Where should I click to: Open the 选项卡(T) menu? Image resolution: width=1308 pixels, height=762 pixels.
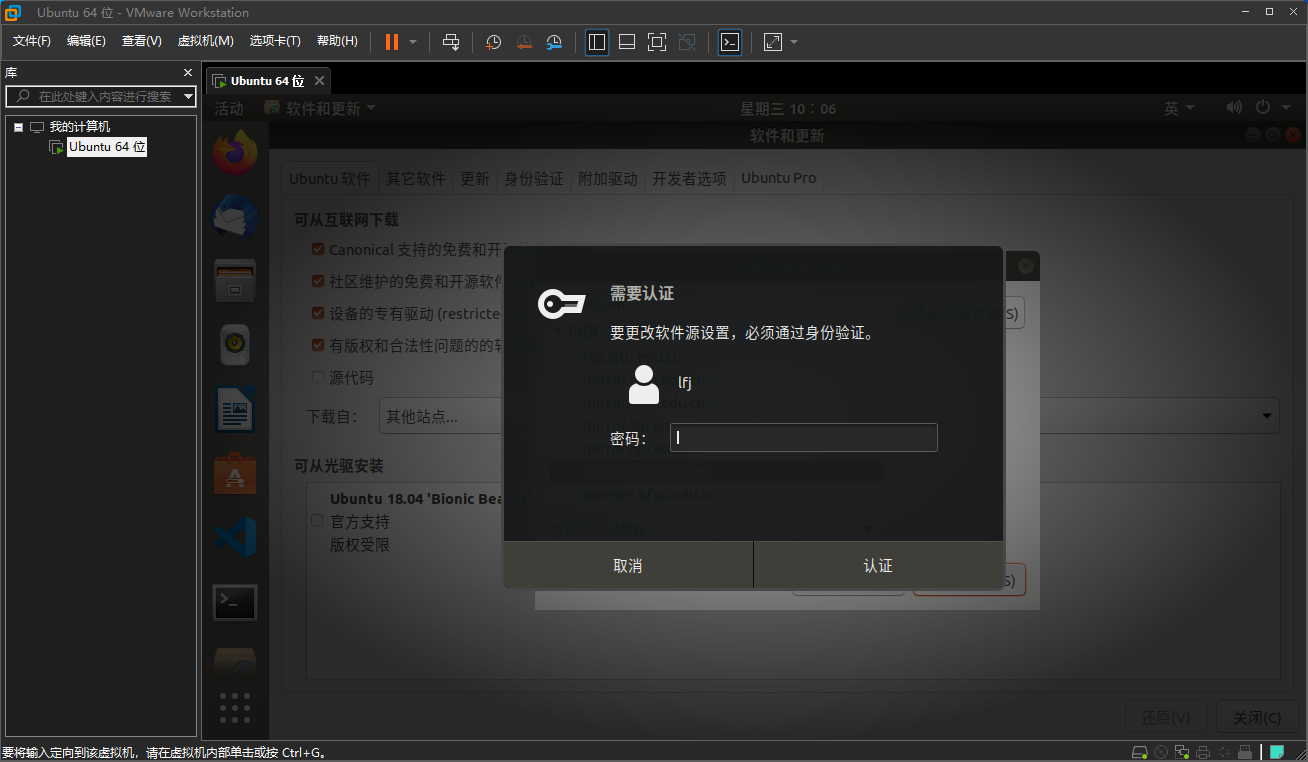pyautogui.click(x=275, y=41)
